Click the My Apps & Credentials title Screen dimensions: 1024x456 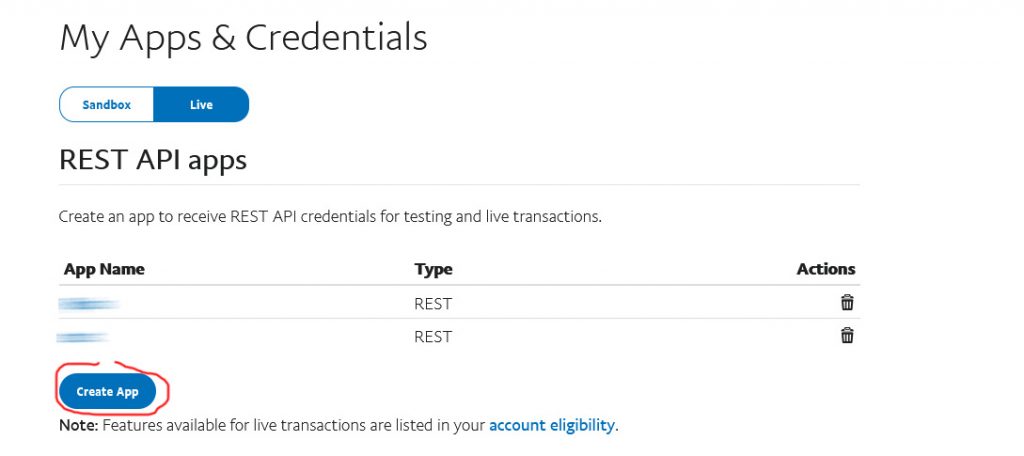click(243, 38)
